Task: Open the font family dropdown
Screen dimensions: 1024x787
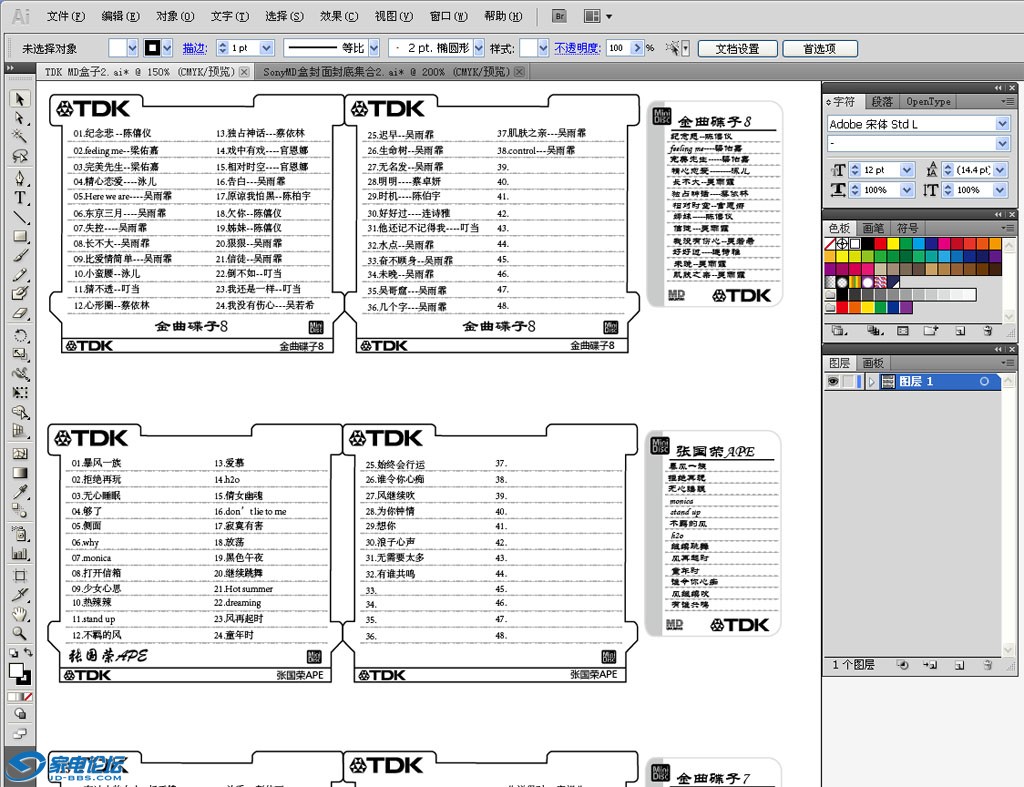Action: pos(1002,124)
